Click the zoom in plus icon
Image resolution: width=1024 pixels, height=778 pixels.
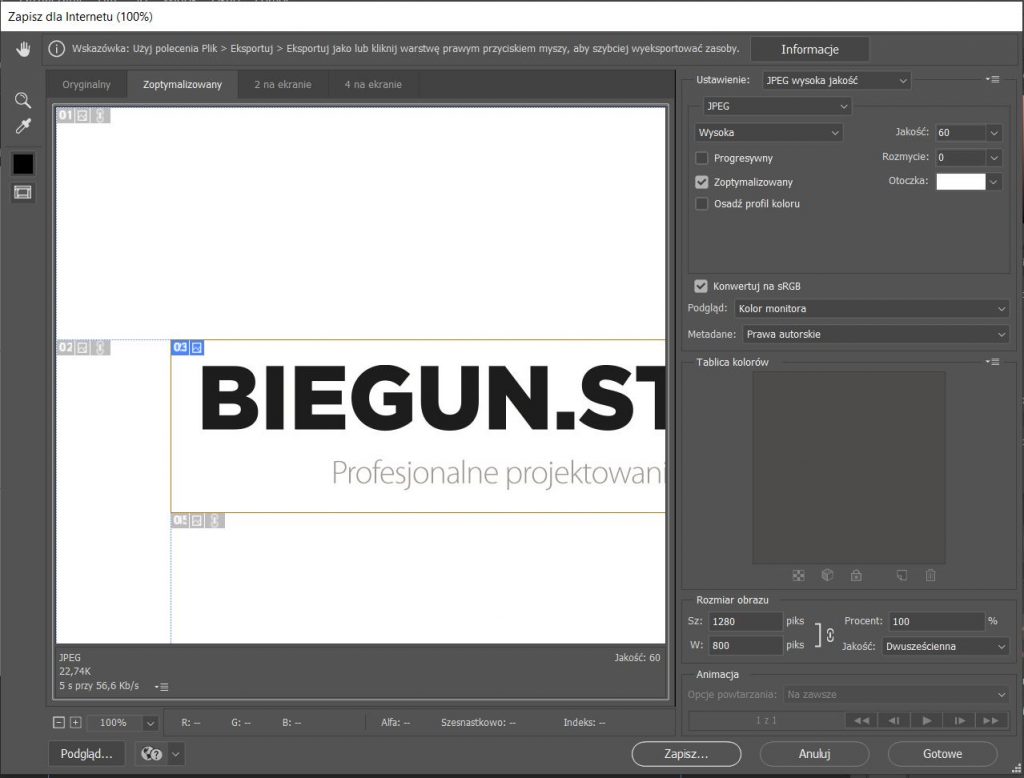tap(76, 722)
